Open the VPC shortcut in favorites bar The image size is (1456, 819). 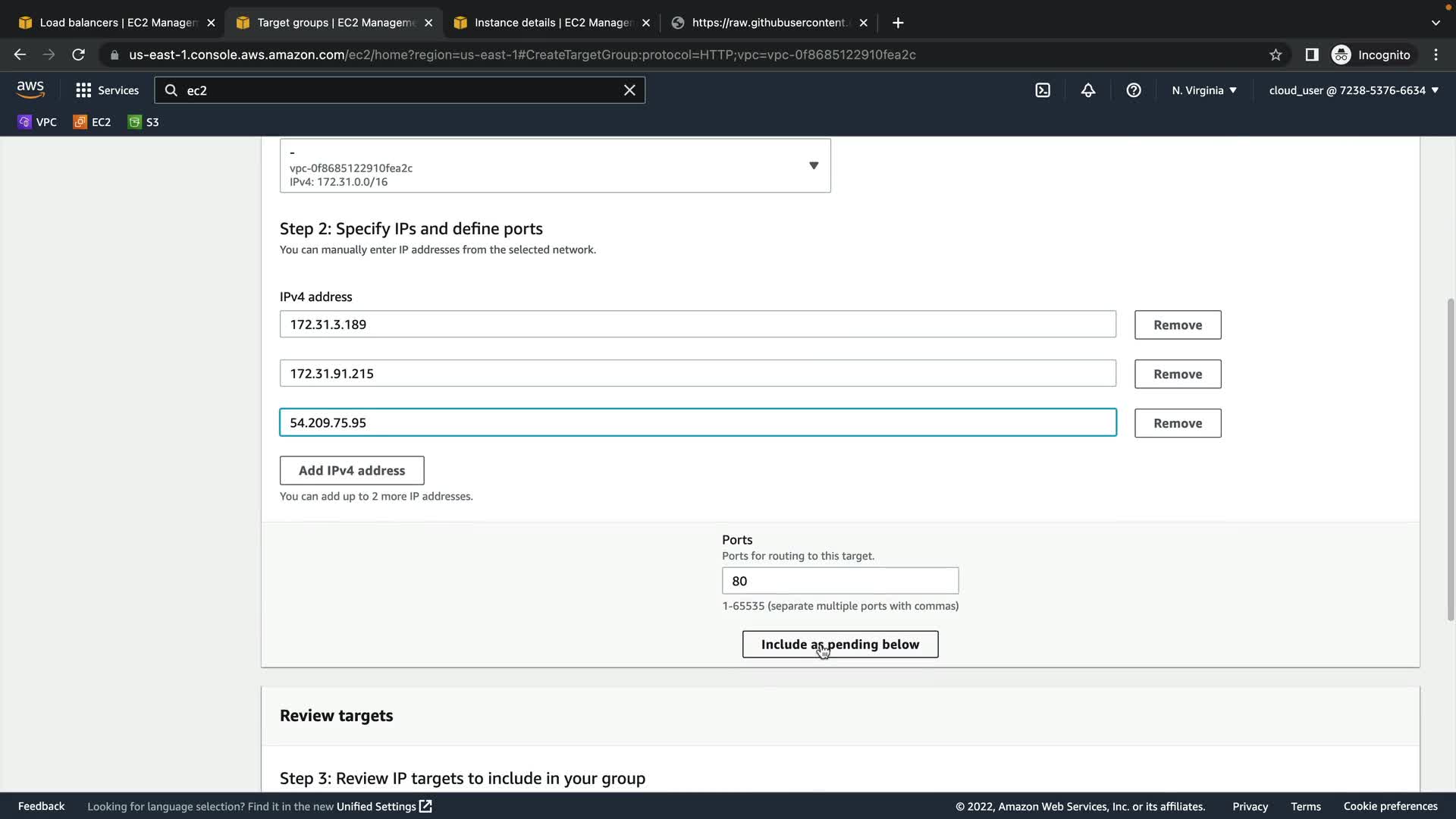(x=37, y=122)
